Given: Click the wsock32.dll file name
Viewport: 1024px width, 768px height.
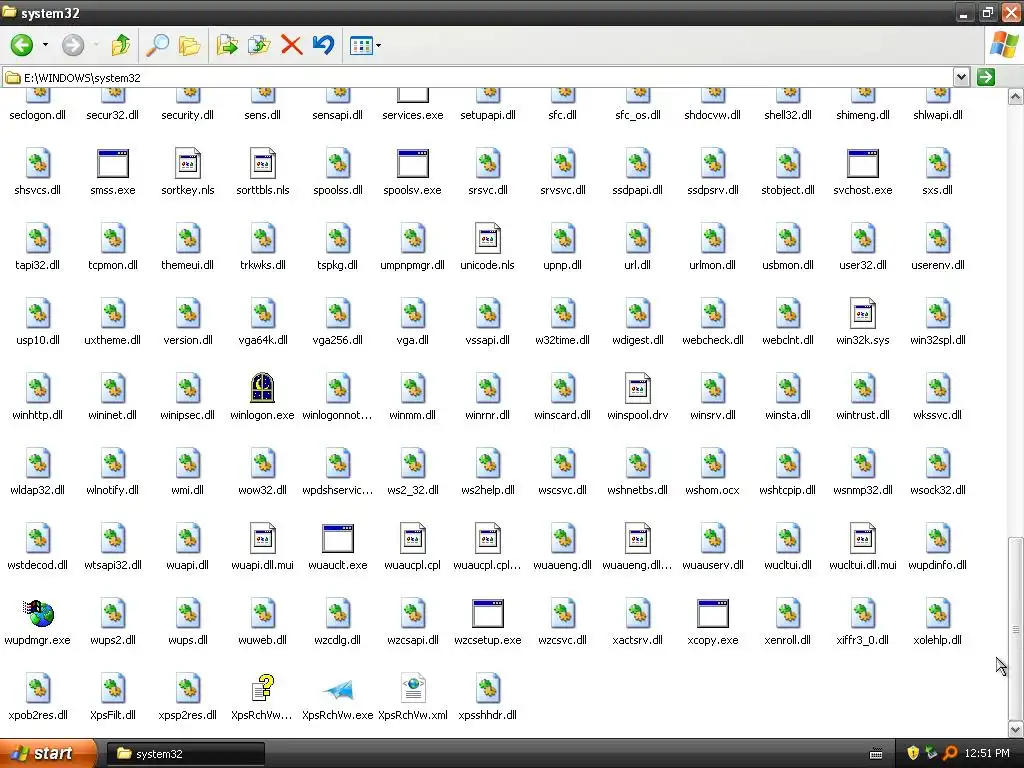Looking at the screenshot, I should pyautogui.click(x=938, y=490).
